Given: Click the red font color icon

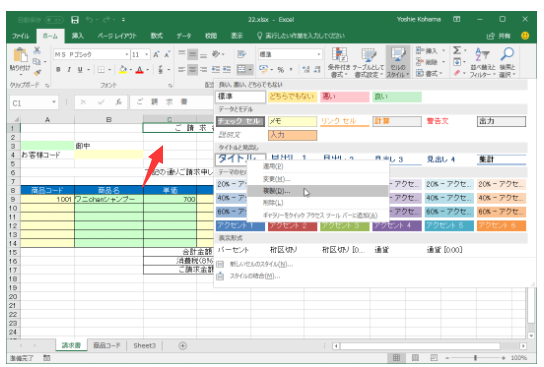Looking at the screenshot, I should (x=139, y=70).
